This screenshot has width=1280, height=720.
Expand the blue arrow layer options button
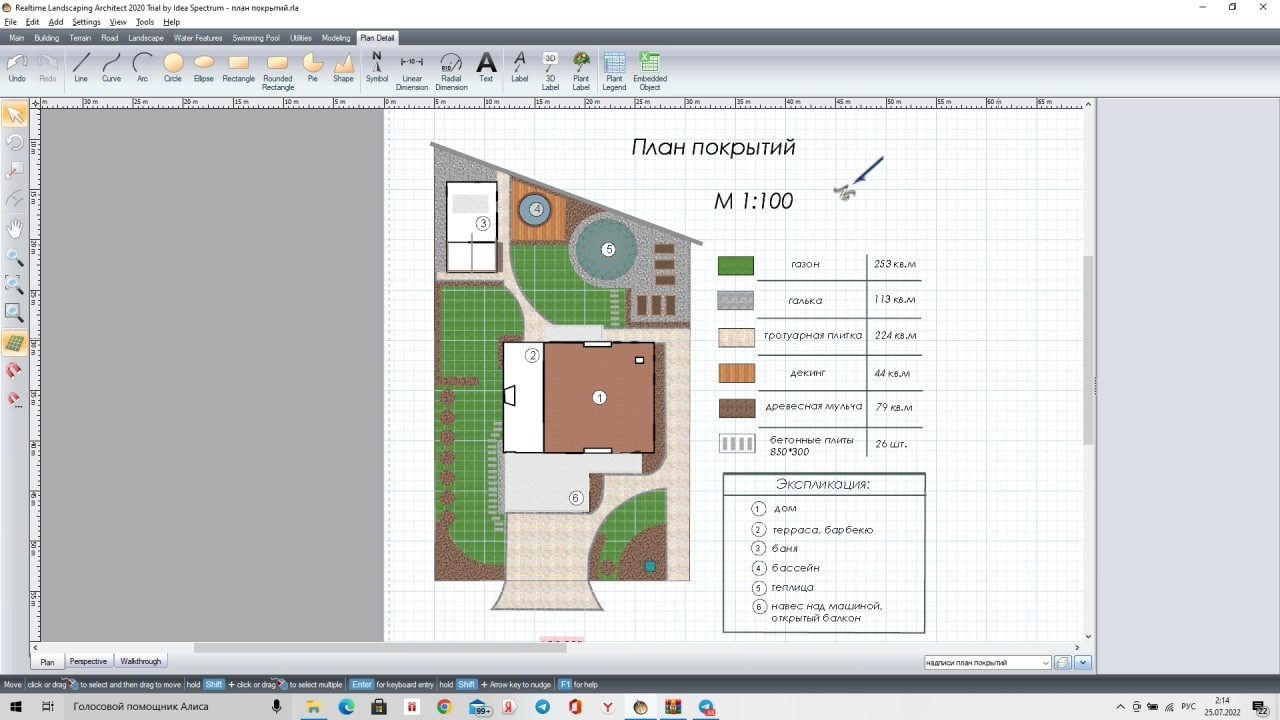(1083, 662)
